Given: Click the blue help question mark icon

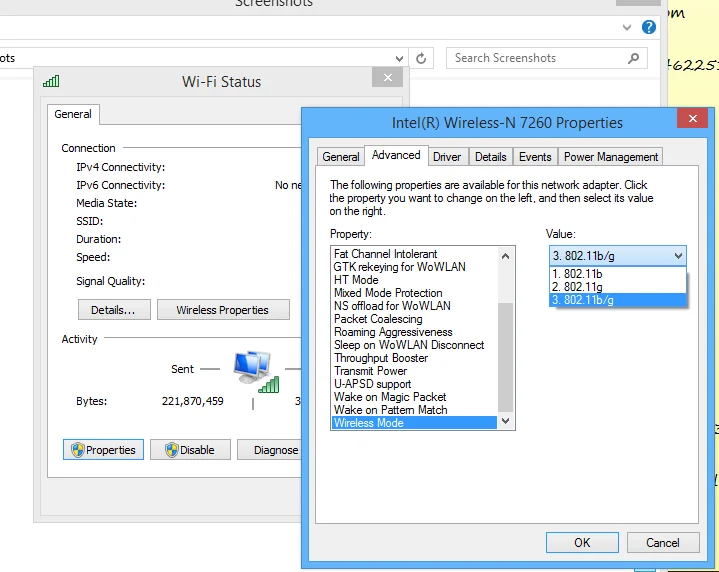Looking at the screenshot, I should tap(648, 27).
